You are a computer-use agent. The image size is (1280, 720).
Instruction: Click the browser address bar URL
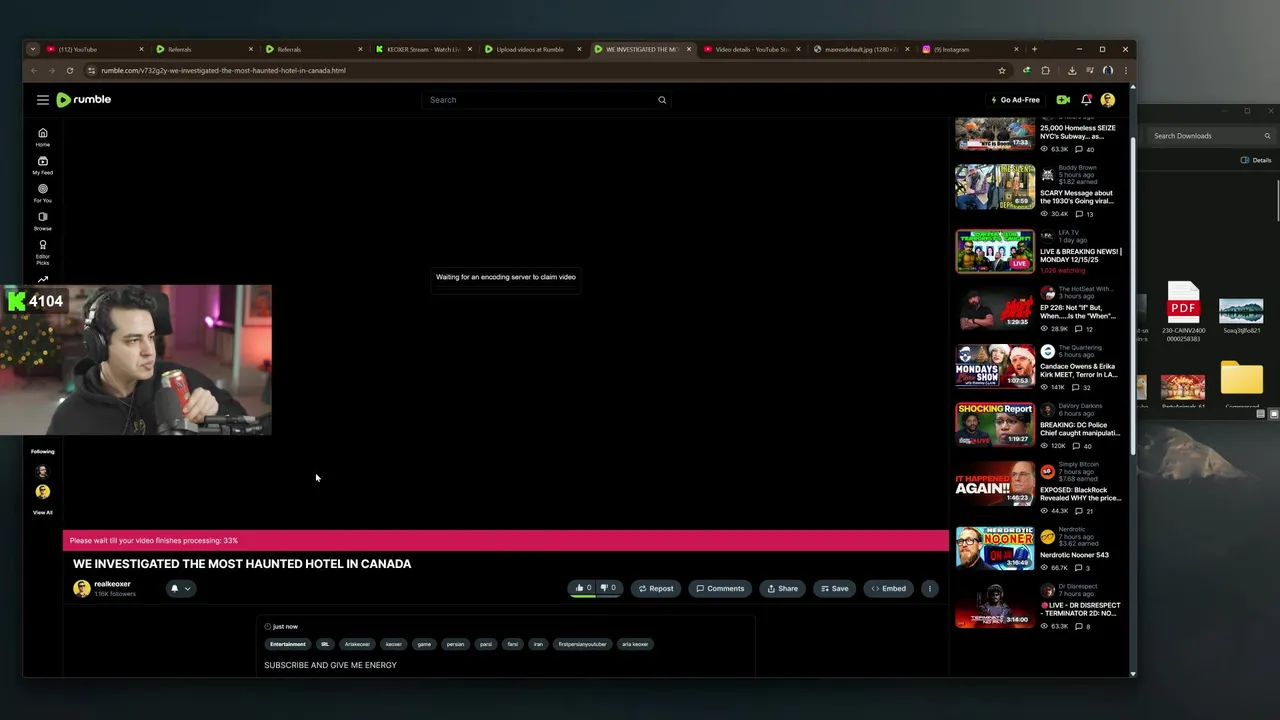point(223,71)
